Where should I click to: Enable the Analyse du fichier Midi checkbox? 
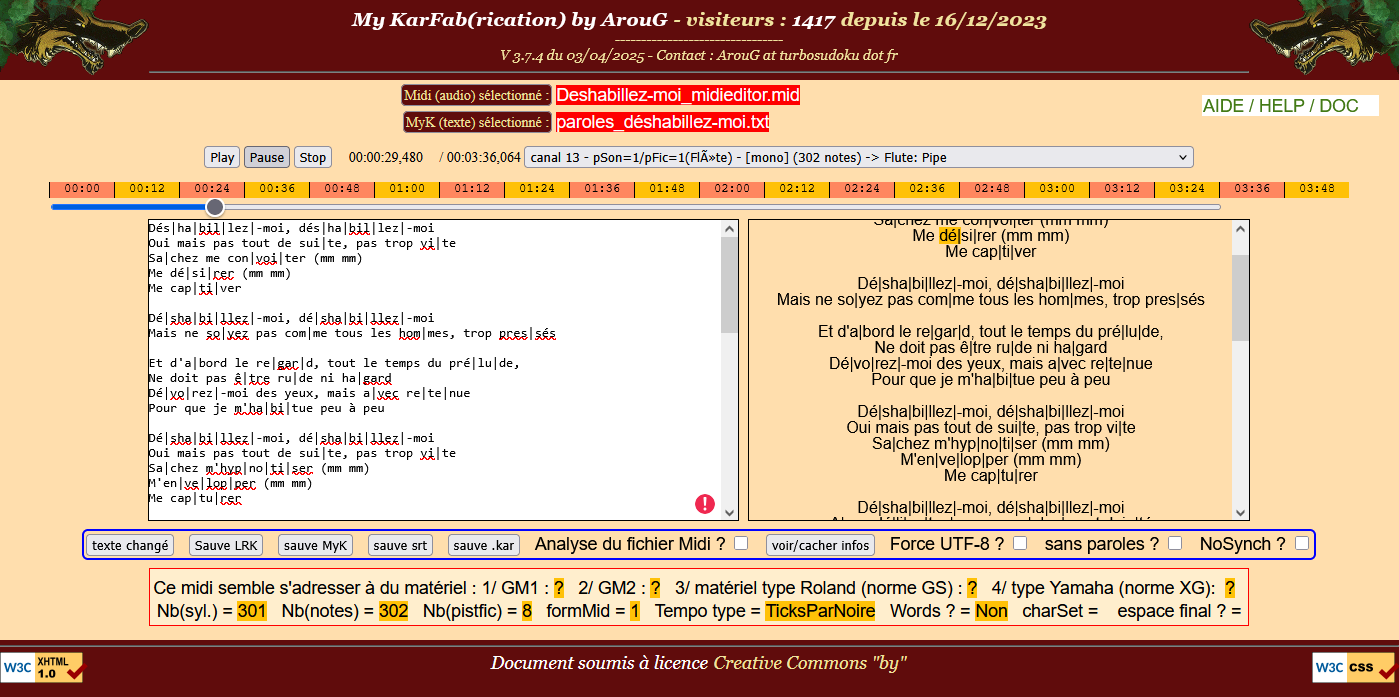pyautogui.click(x=741, y=543)
